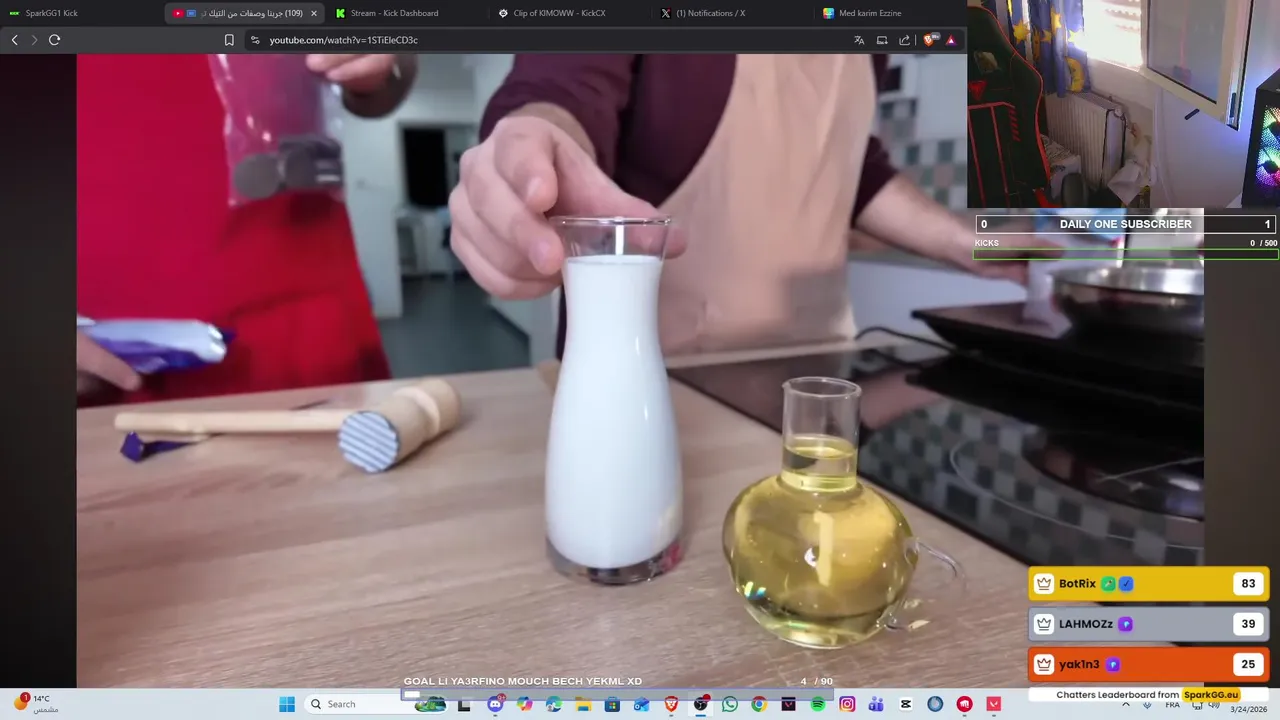Open Brave Shields lion icon
Image resolution: width=1280 pixels, height=720 pixels.
click(929, 40)
